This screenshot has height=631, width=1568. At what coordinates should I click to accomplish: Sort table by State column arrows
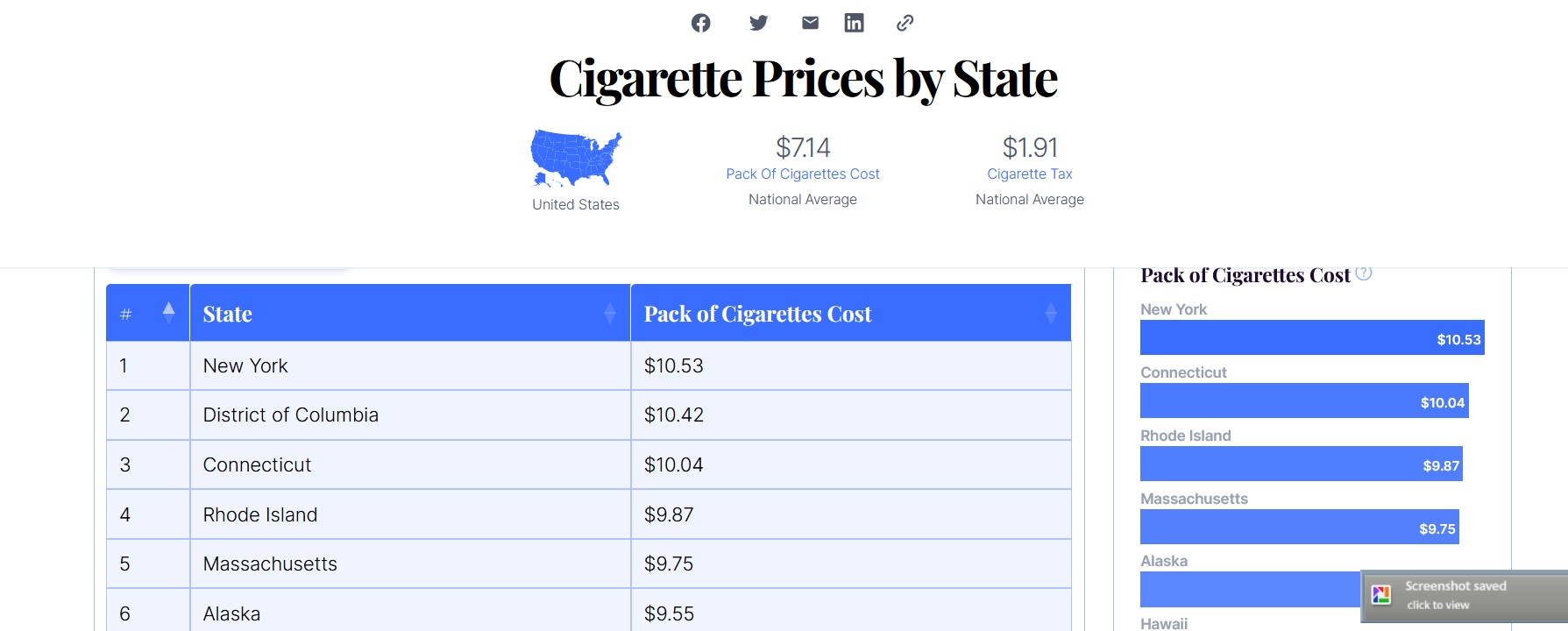(610, 313)
